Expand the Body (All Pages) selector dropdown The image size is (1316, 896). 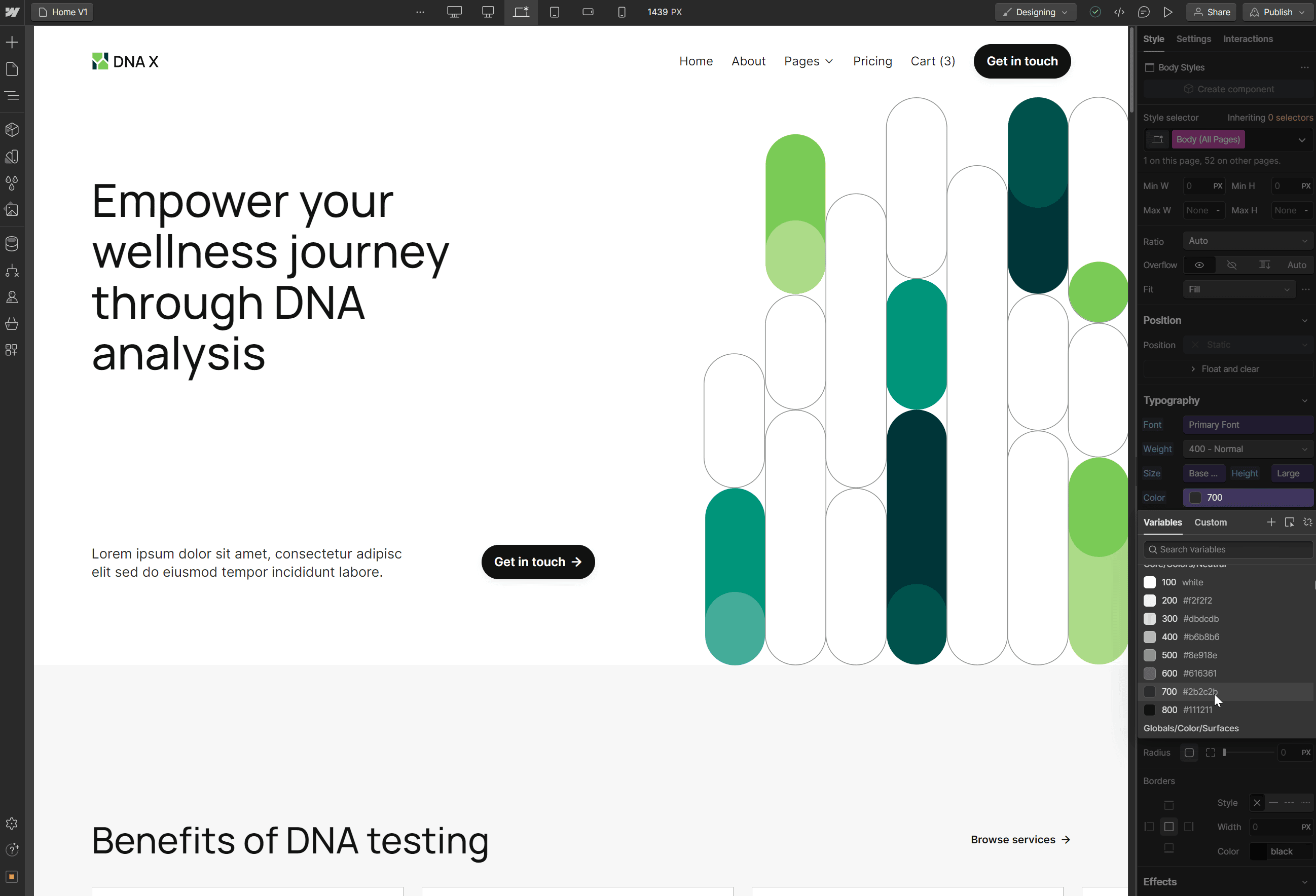(1301, 140)
